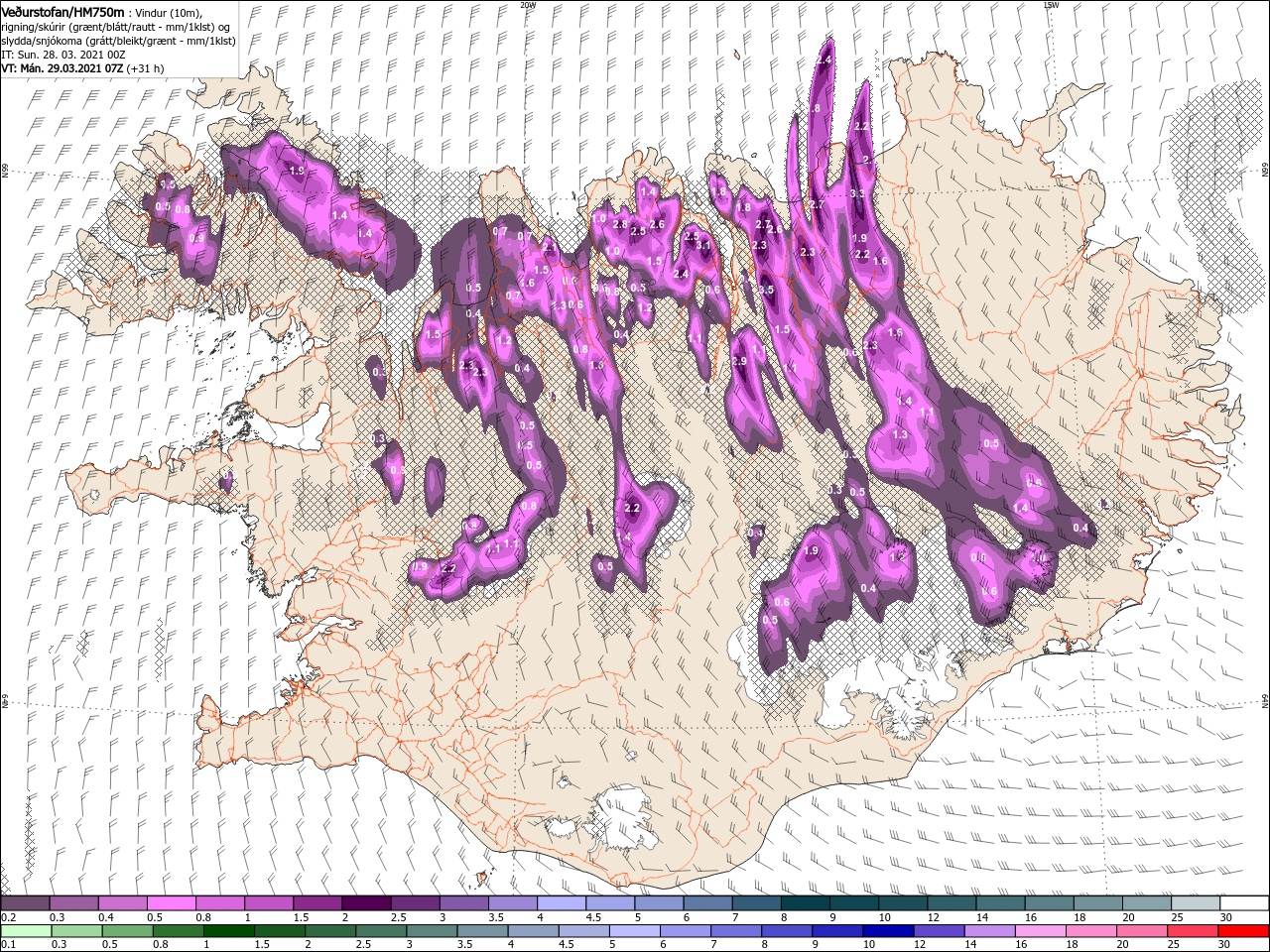1270x952 pixels.
Task: Select lavender rain swatch between 14 and 16
Action: click(989, 931)
